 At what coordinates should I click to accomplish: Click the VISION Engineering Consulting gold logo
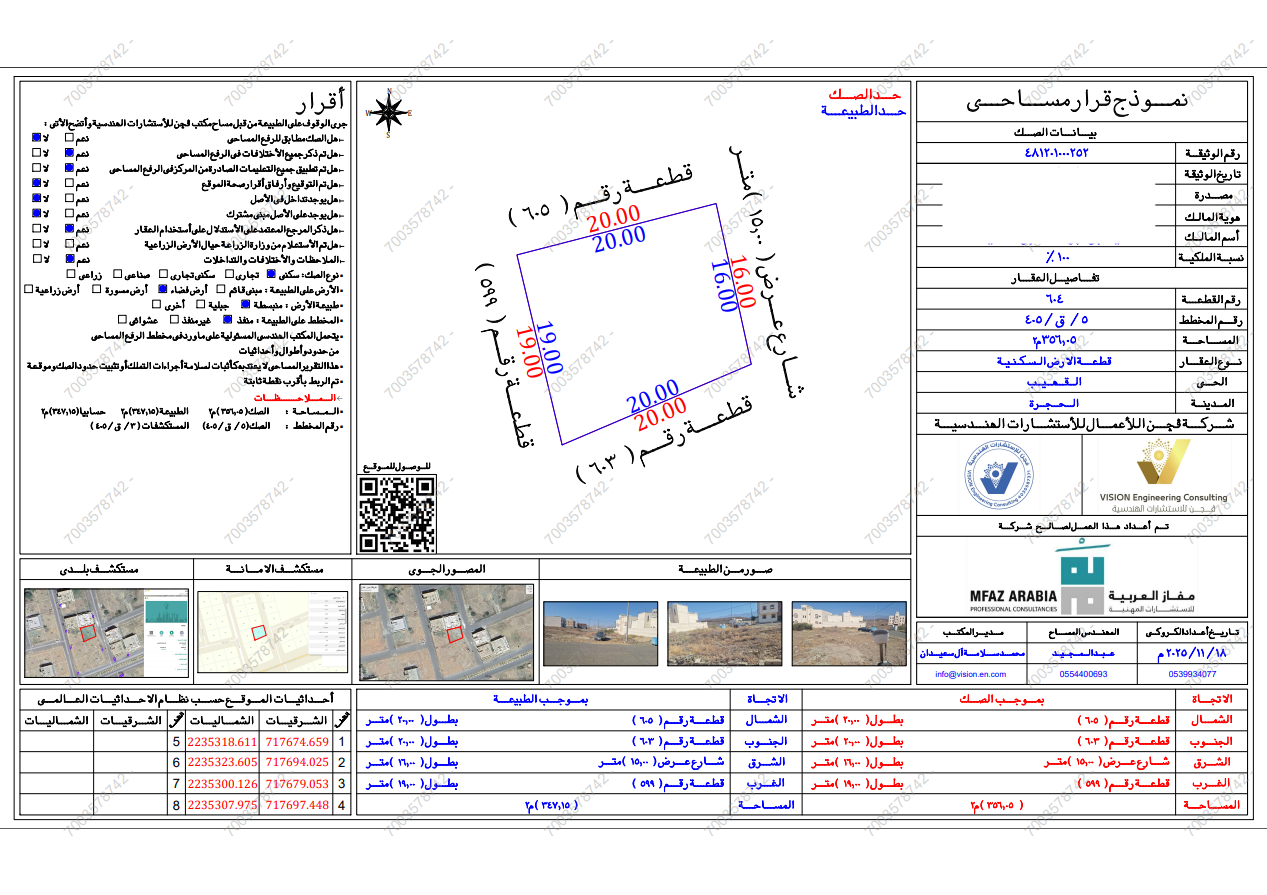(1163, 475)
